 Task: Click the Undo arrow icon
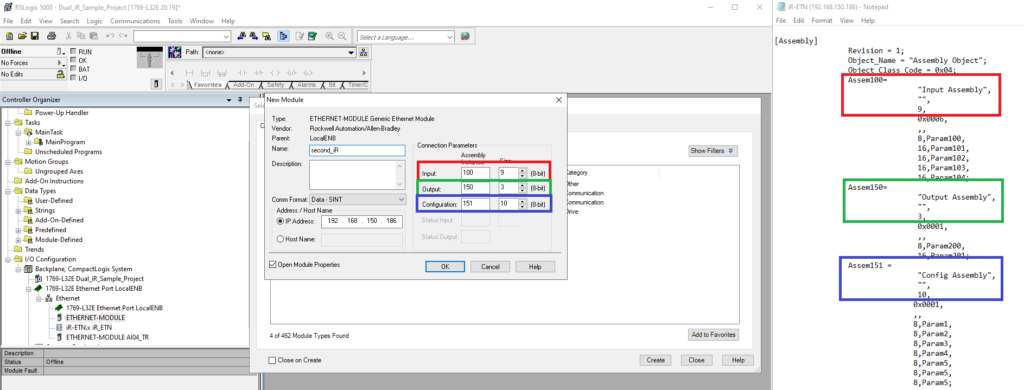pyautogui.click(x=110, y=36)
